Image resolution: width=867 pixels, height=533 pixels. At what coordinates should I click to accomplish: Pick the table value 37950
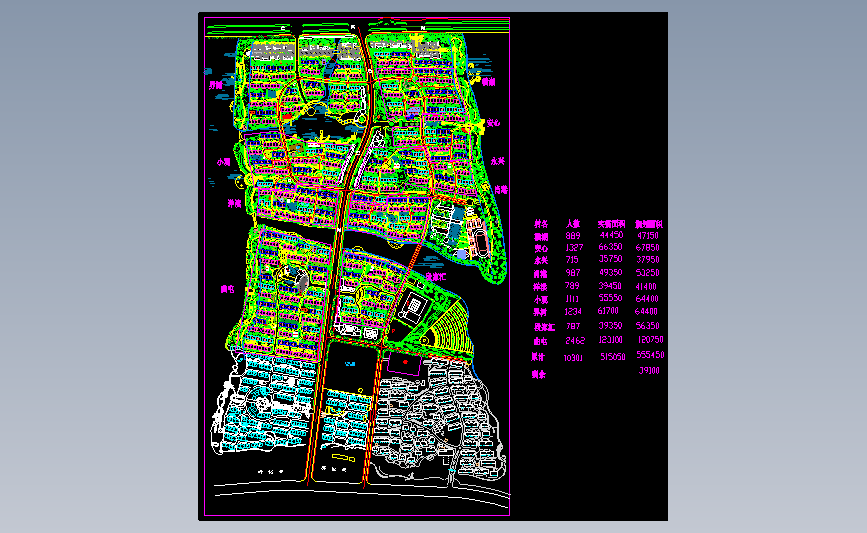coord(647,259)
